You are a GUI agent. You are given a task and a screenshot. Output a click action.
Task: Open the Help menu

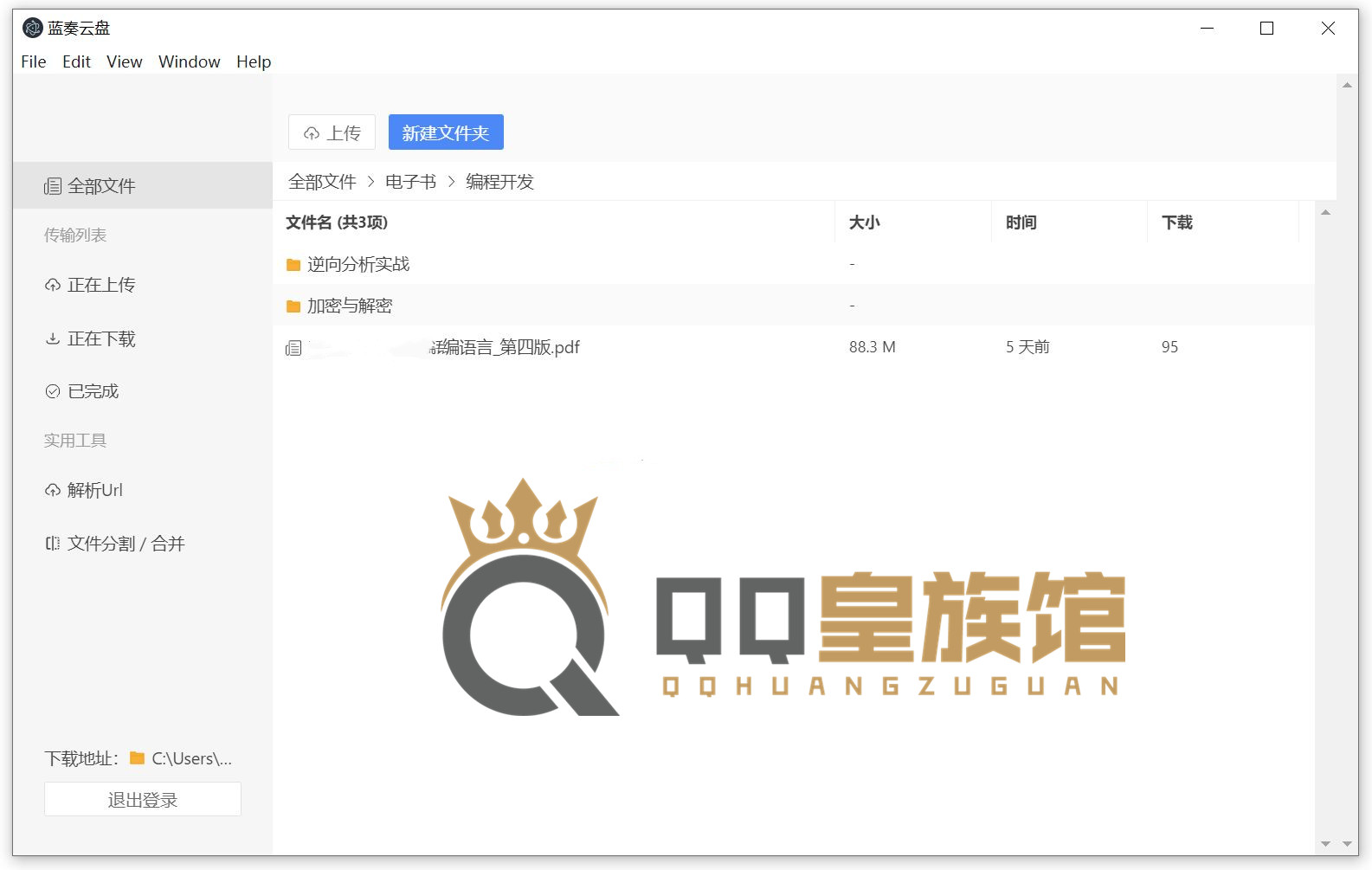click(254, 61)
